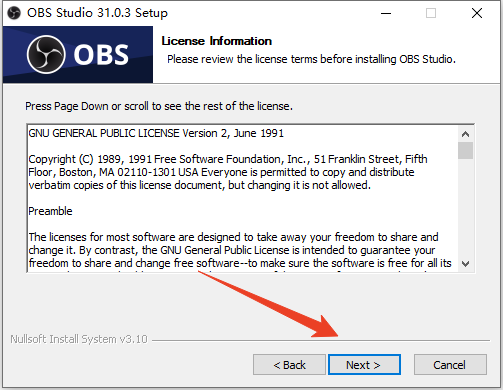The height and width of the screenshot is (390, 503).
Task: Click the Copyright (C) 1989 paragraph
Action: click(x=228, y=172)
